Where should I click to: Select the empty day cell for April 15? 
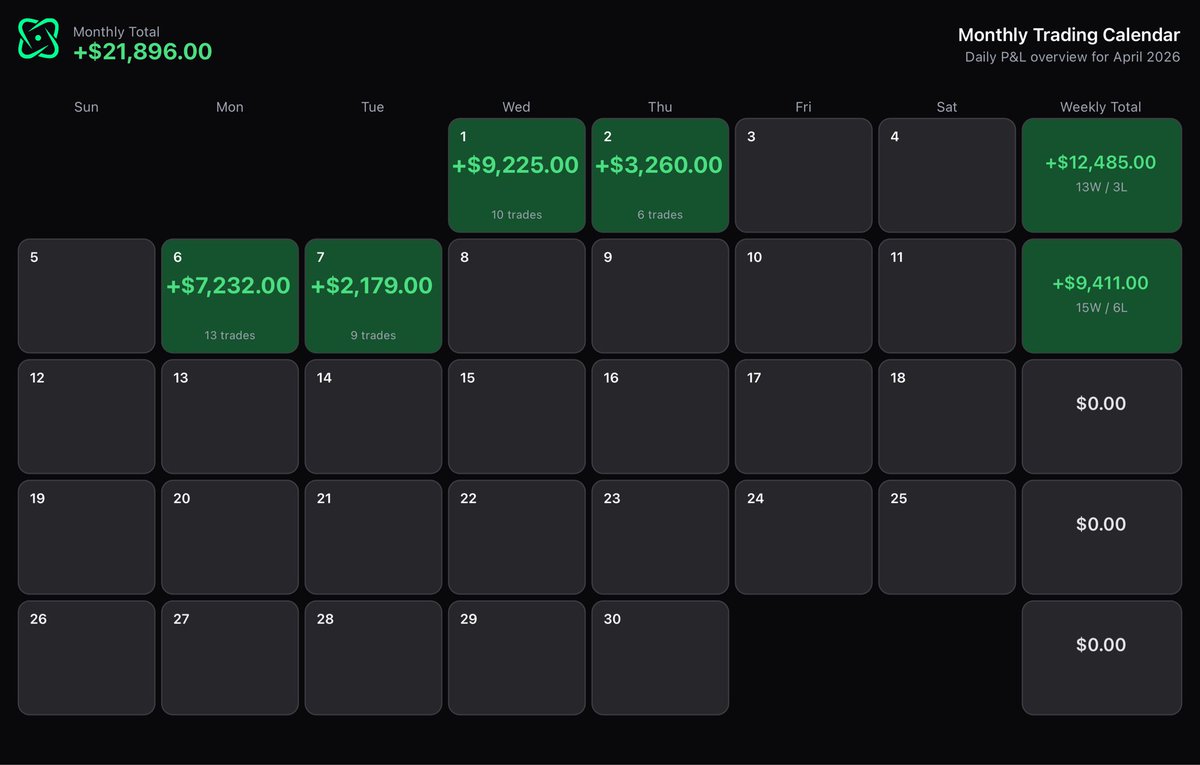coord(516,417)
